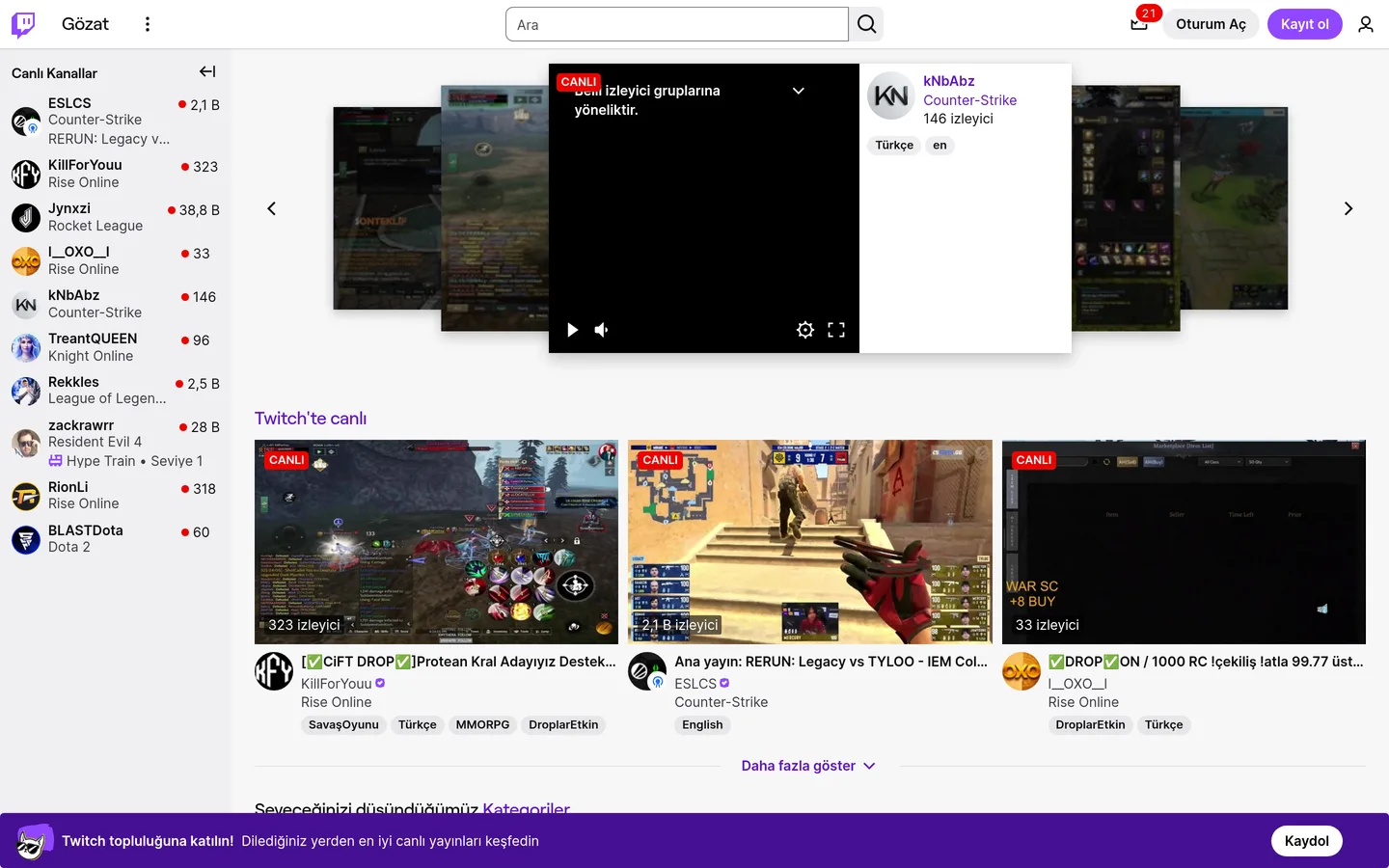Toggle fullscreen on featured player
Viewport: 1389px width, 868px height.
coord(836,330)
